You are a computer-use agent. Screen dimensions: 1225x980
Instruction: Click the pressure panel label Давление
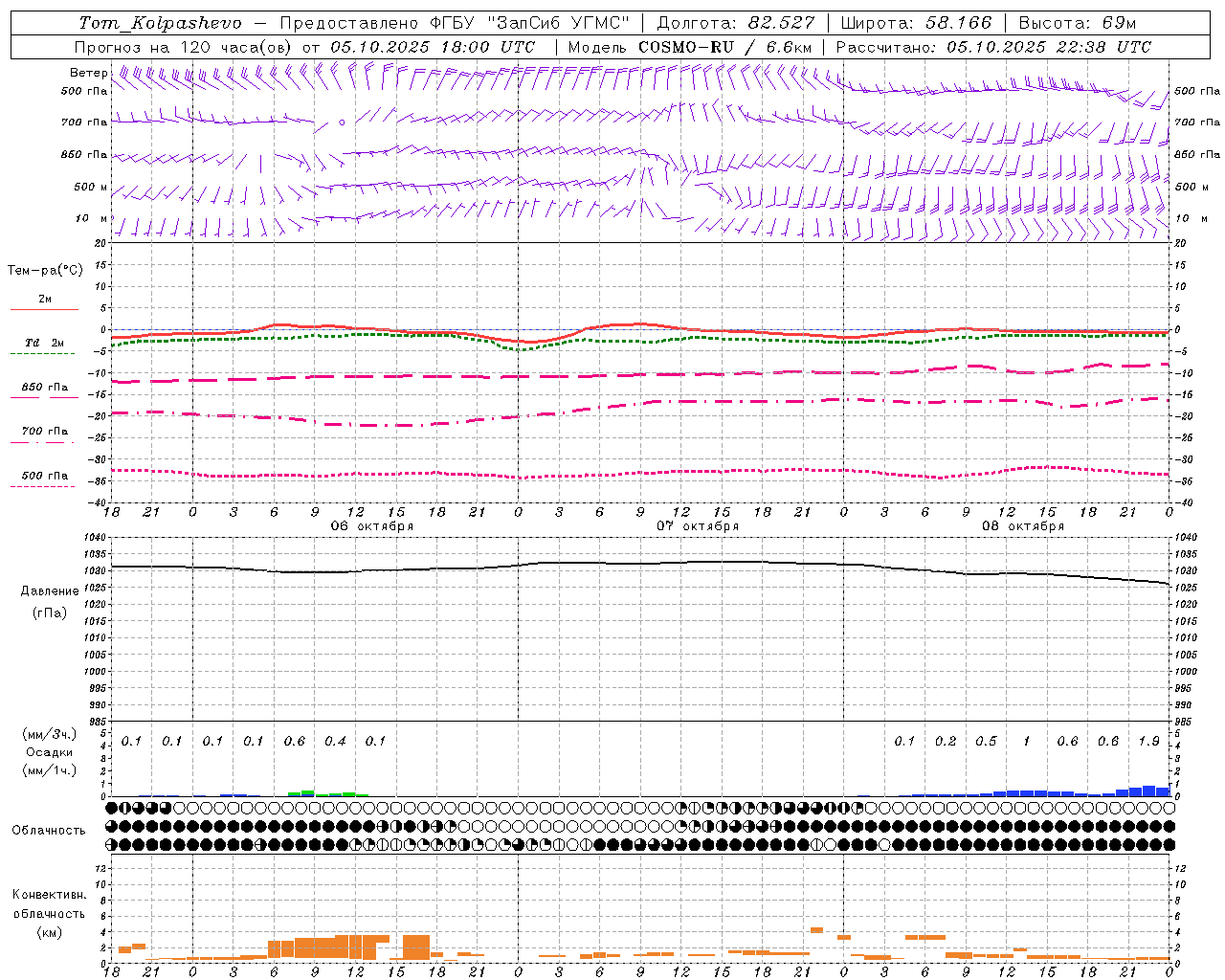click(50, 591)
